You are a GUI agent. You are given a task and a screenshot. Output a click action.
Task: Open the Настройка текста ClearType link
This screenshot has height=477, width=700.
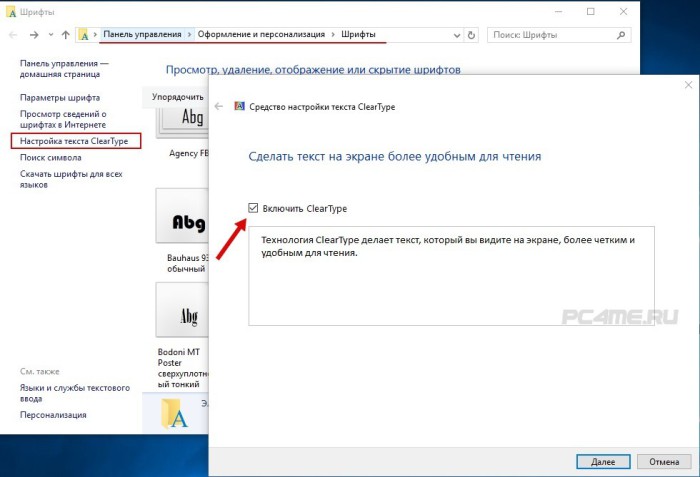[74, 141]
